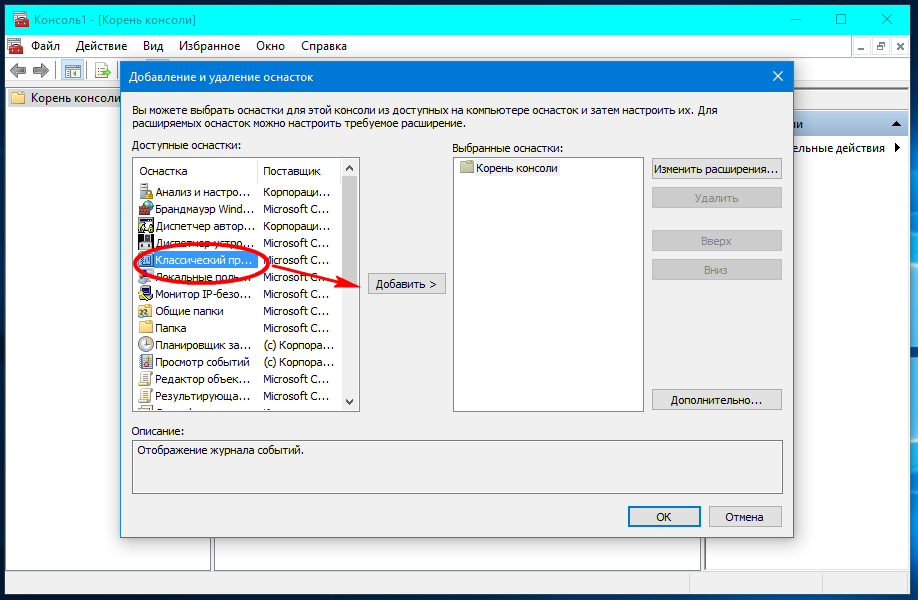This screenshot has width=918, height=600.
Task: Collapse the actions pane header arrow
Action: click(x=898, y=124)
